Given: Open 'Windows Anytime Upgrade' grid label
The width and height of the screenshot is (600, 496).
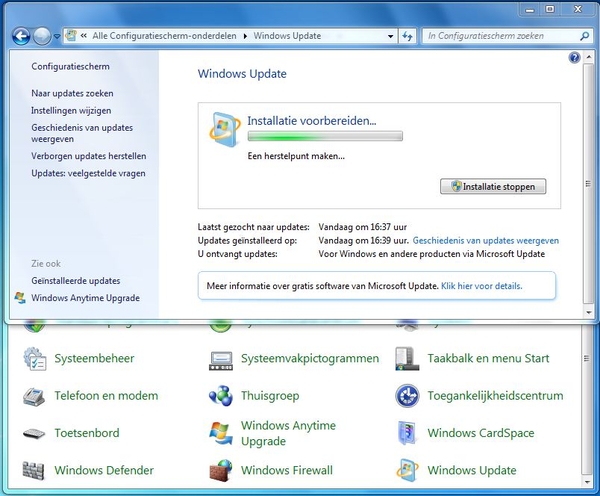Looking at the screenshot, I should [288, 433].
